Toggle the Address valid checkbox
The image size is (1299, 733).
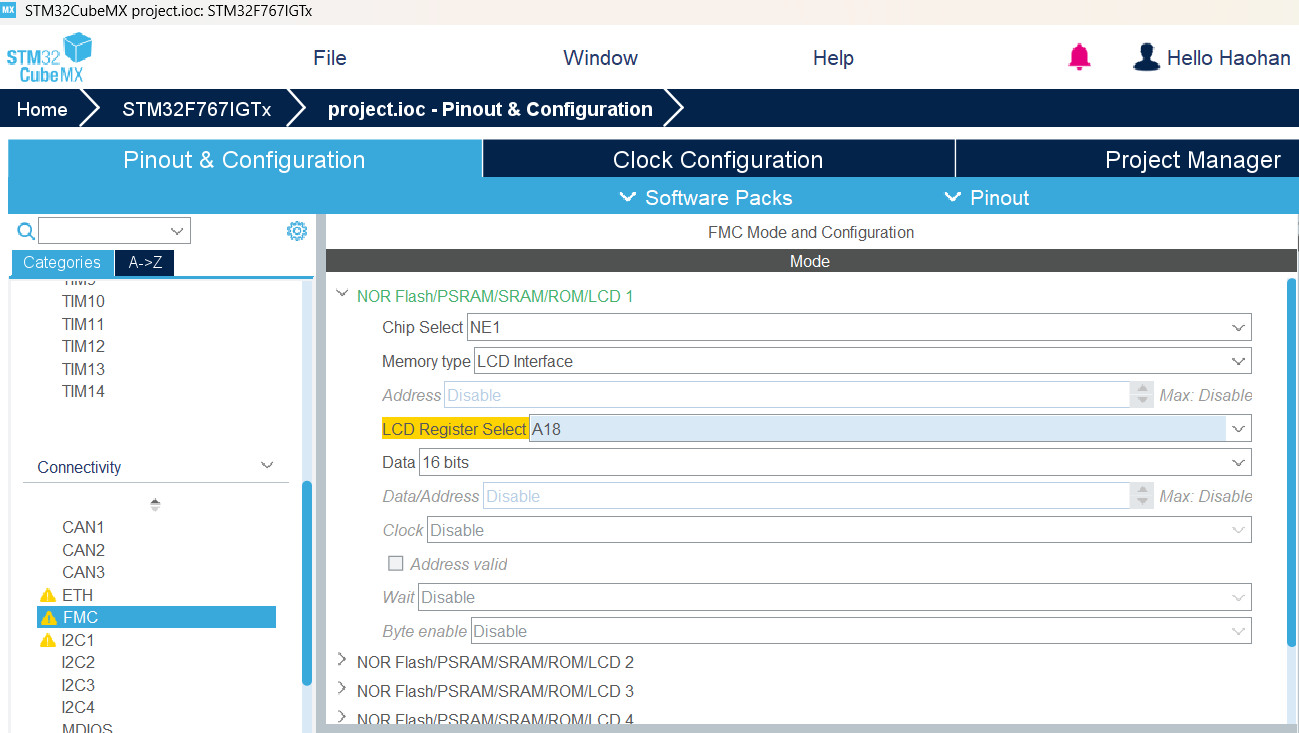(x=396, y=564)
